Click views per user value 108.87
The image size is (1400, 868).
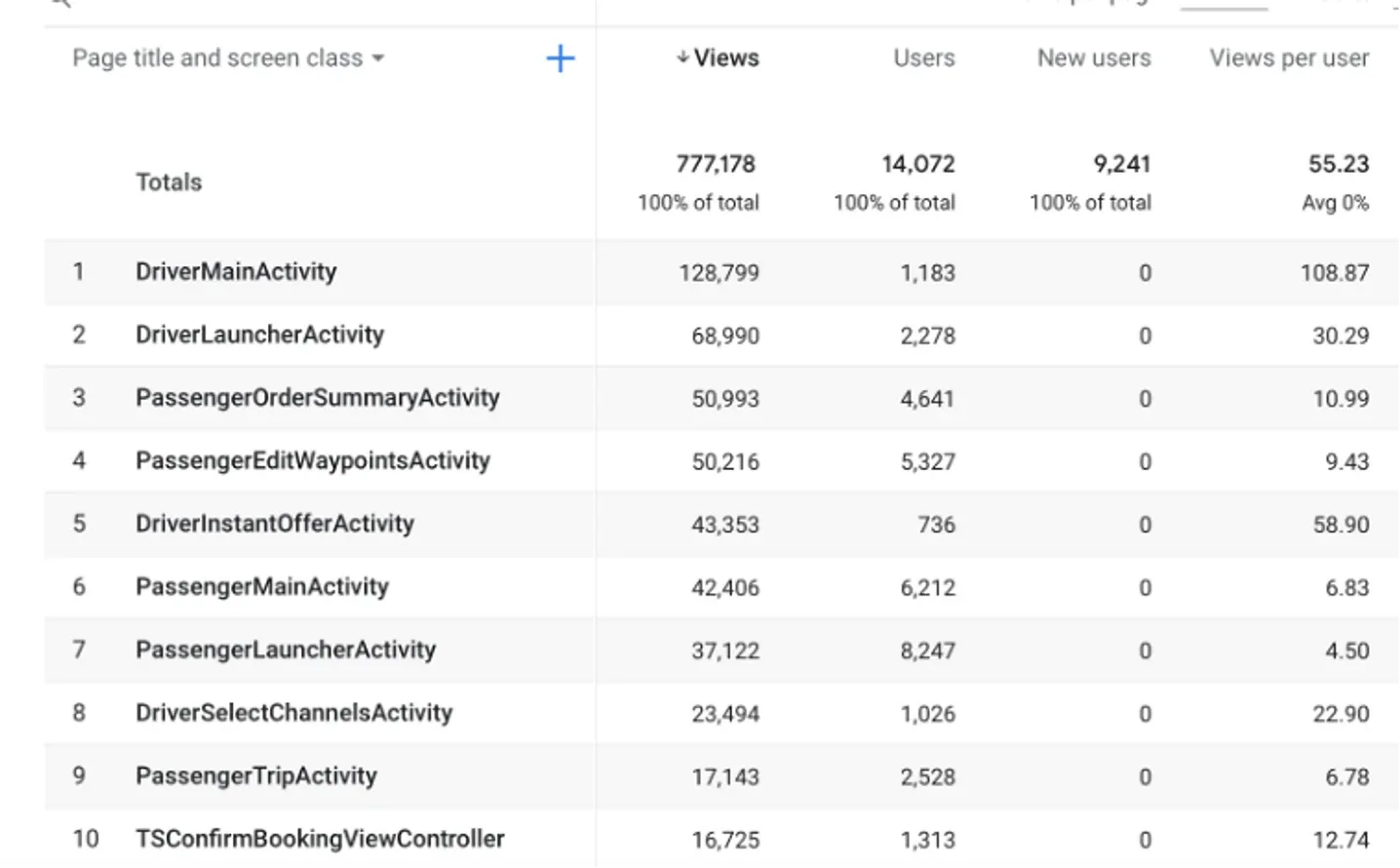[x=1335, y=273]
